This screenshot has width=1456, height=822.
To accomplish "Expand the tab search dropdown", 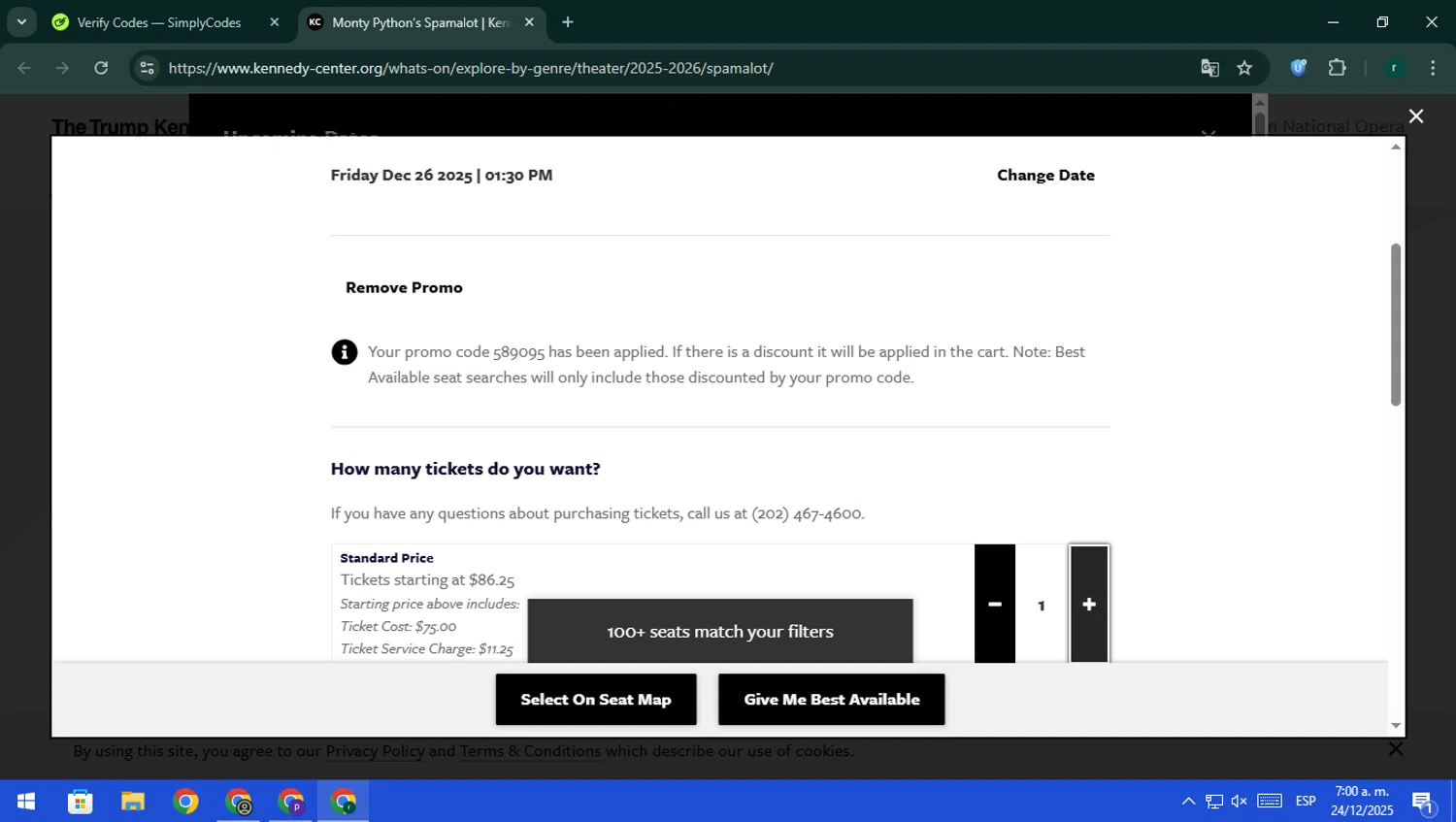I will coord(21,22).
